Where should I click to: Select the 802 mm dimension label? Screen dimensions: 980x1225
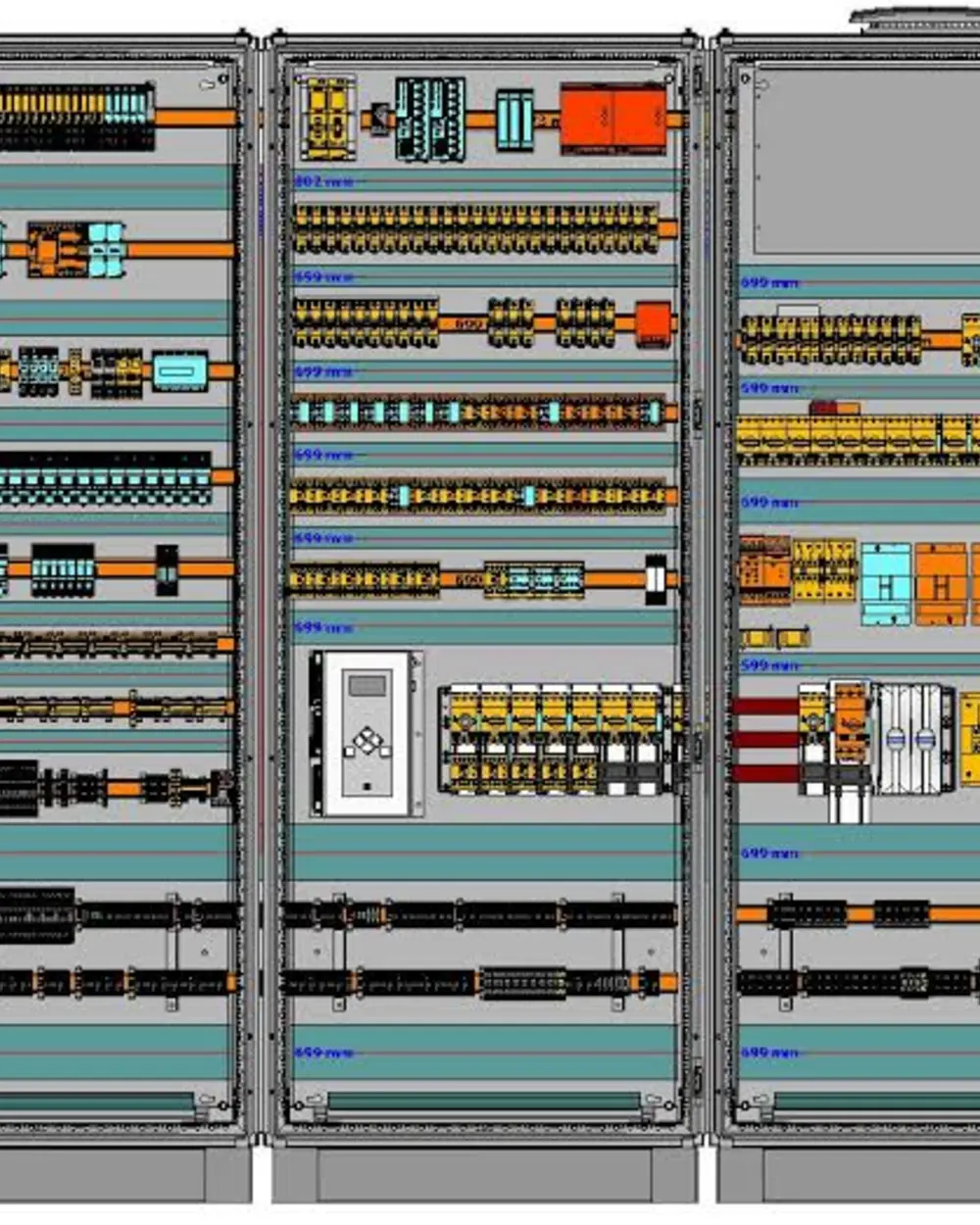pyautogui.click(x=323, y=181)
